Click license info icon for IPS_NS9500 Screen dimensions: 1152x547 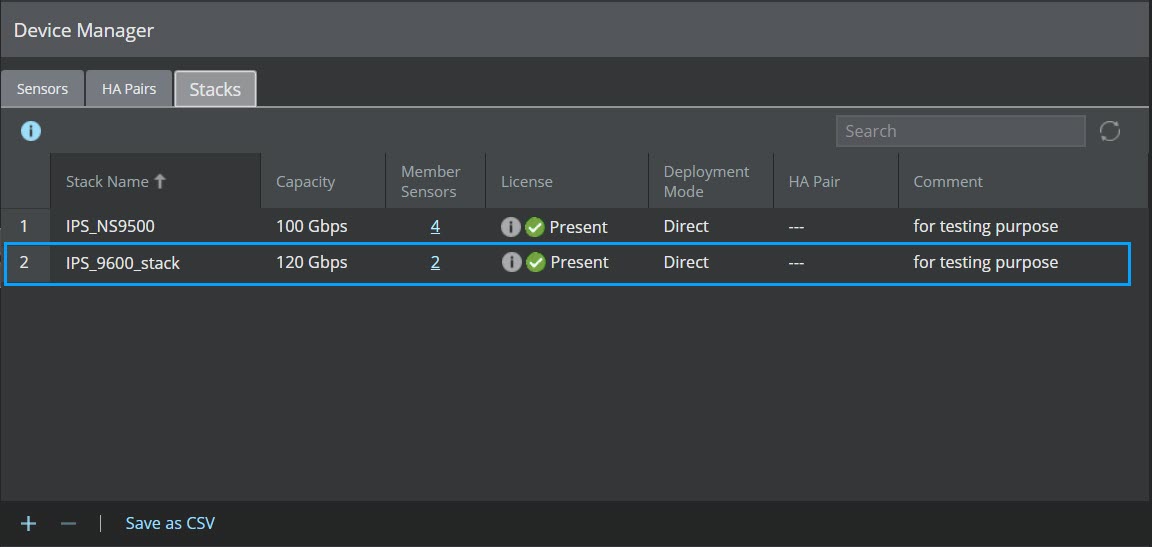(x=511, y=227)
